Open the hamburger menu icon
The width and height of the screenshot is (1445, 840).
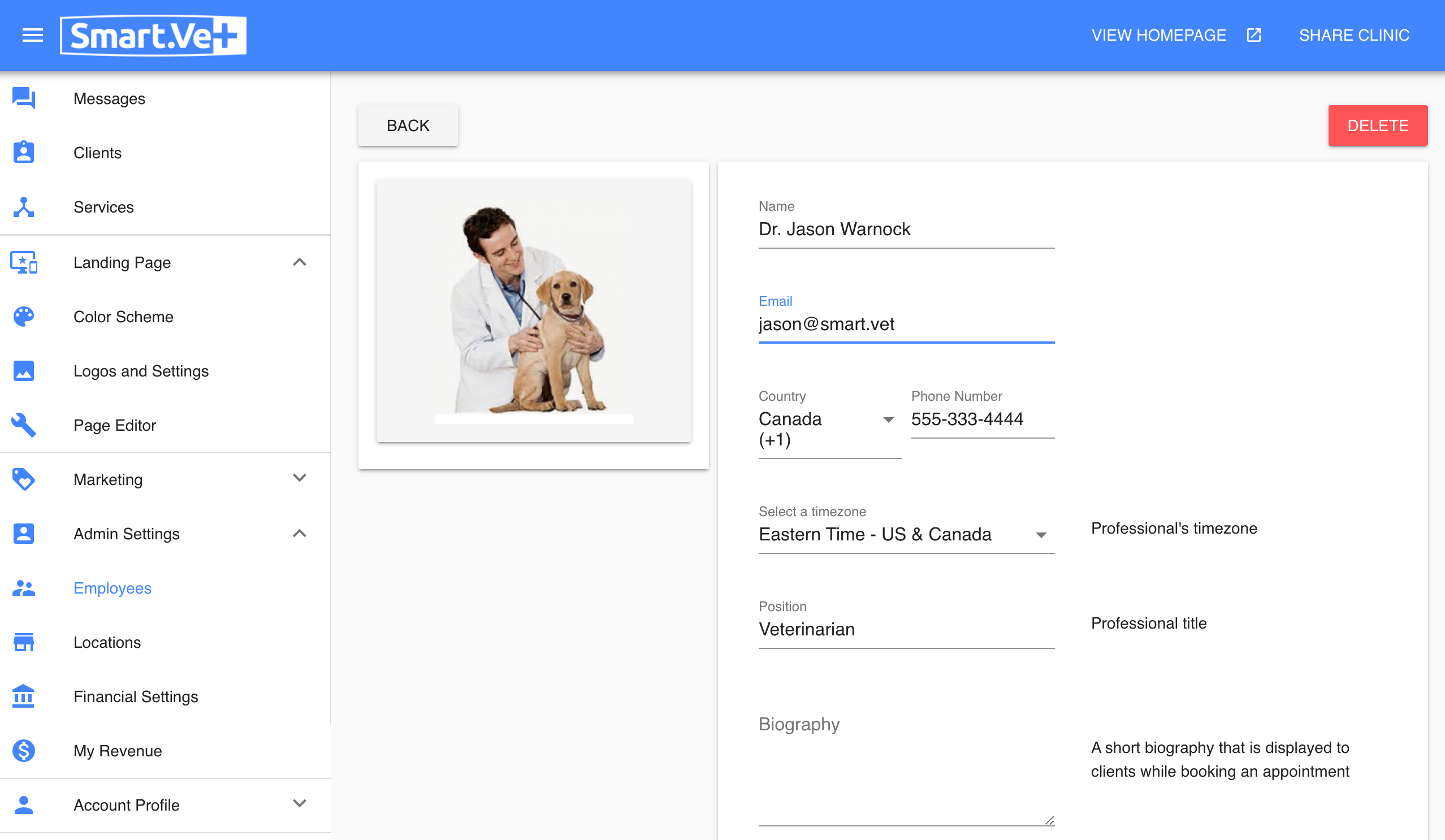(33, 36)
